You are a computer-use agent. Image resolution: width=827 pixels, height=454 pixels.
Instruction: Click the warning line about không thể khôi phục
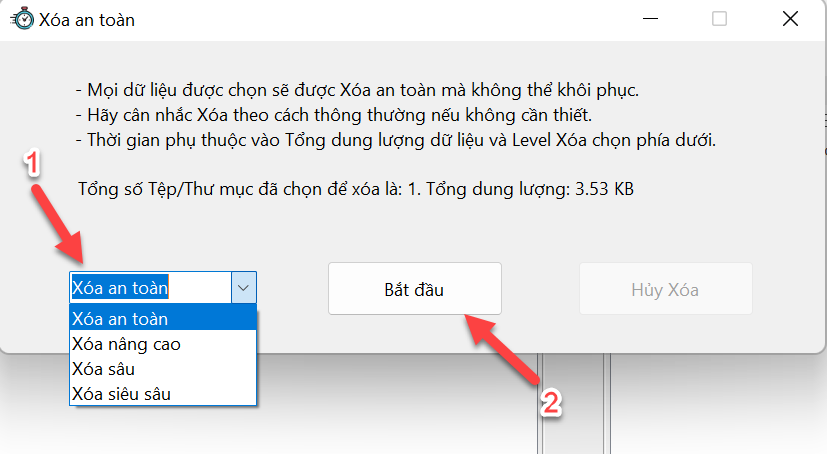pos(357,90)
